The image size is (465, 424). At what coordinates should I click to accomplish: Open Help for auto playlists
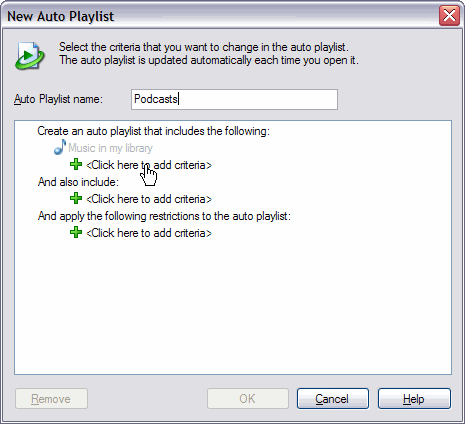[x=414, y=399]
